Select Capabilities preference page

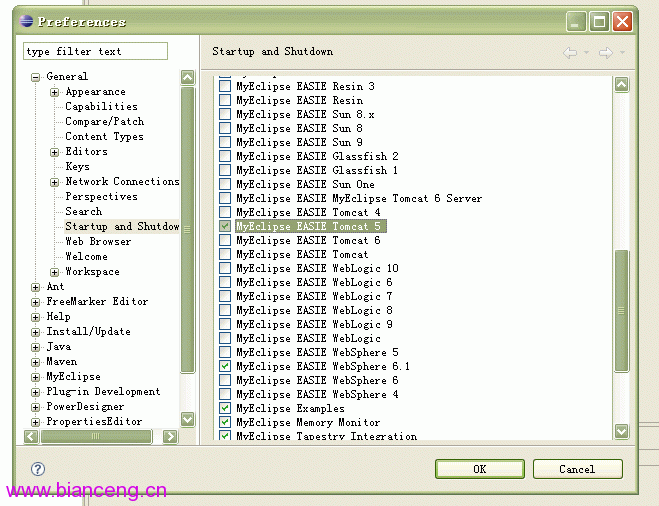click(101, 106)
